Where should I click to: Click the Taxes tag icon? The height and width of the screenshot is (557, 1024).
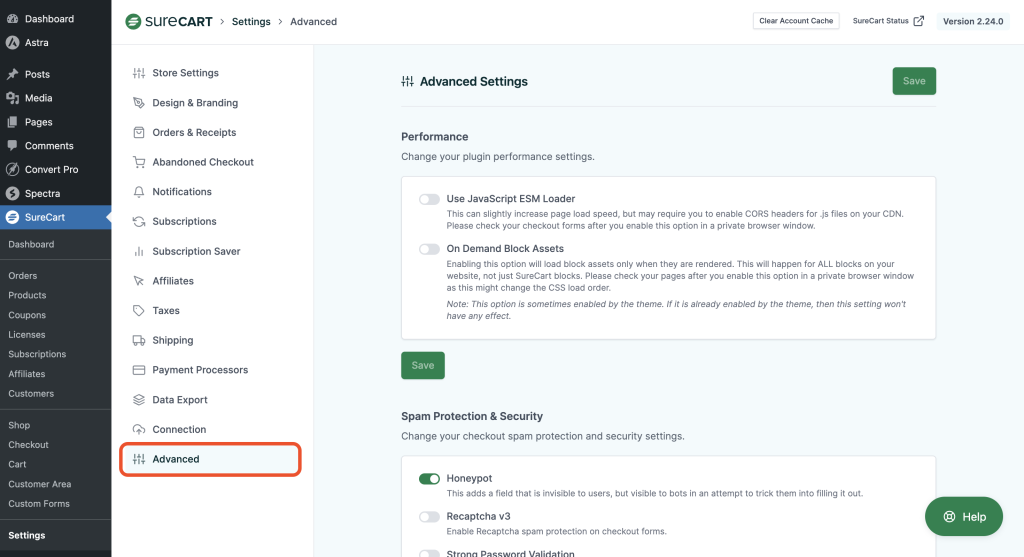pyautogui.click(x=138, y=311)
